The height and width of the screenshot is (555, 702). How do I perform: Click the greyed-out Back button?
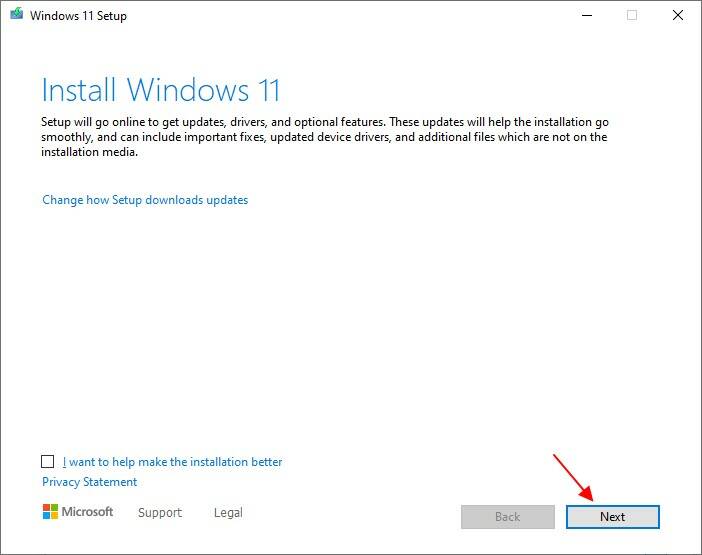tap(508, 517)
